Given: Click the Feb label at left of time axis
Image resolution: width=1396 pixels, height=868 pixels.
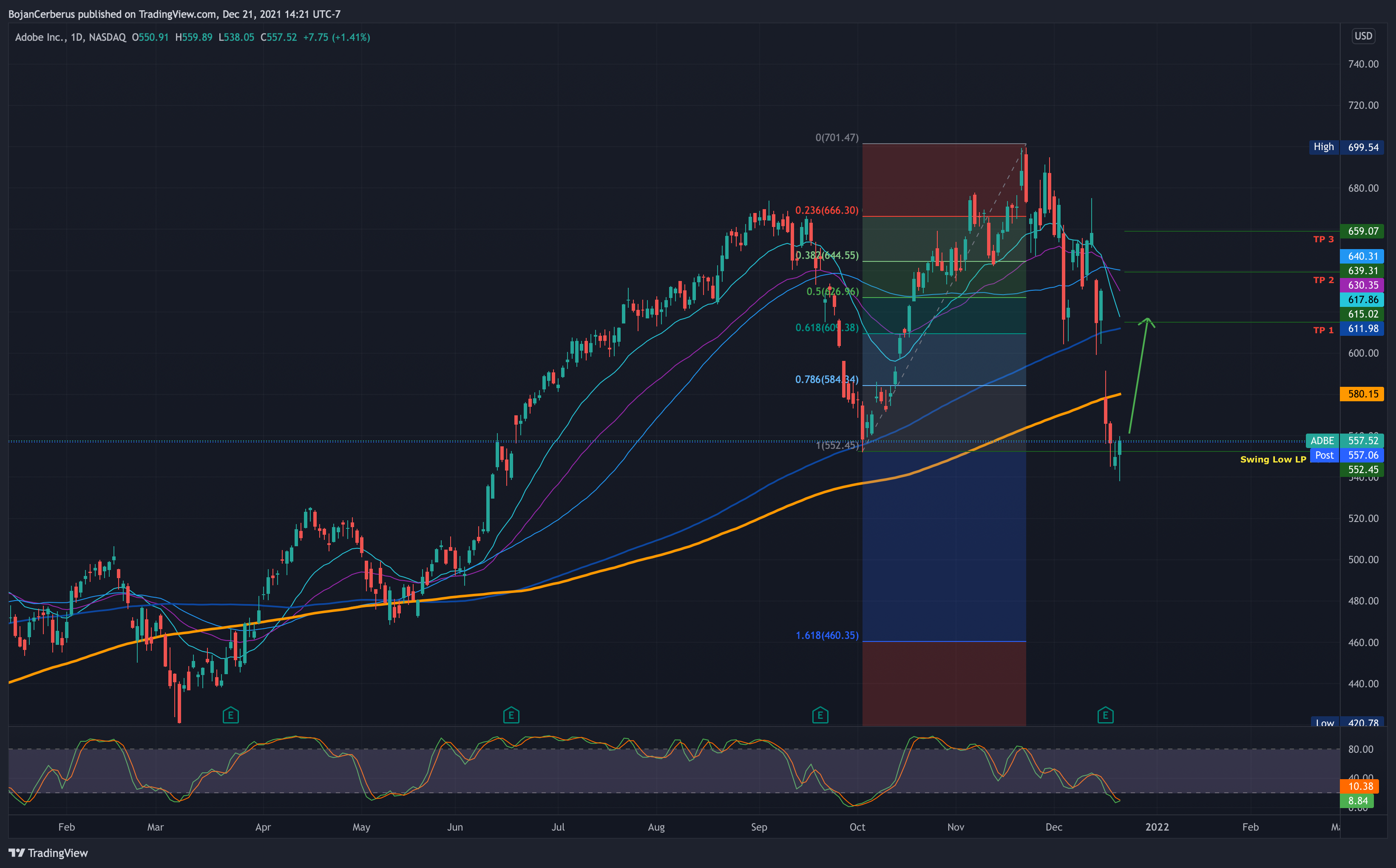Looking at the screenshot, I should pyautogui.click(x=67, y=827).
